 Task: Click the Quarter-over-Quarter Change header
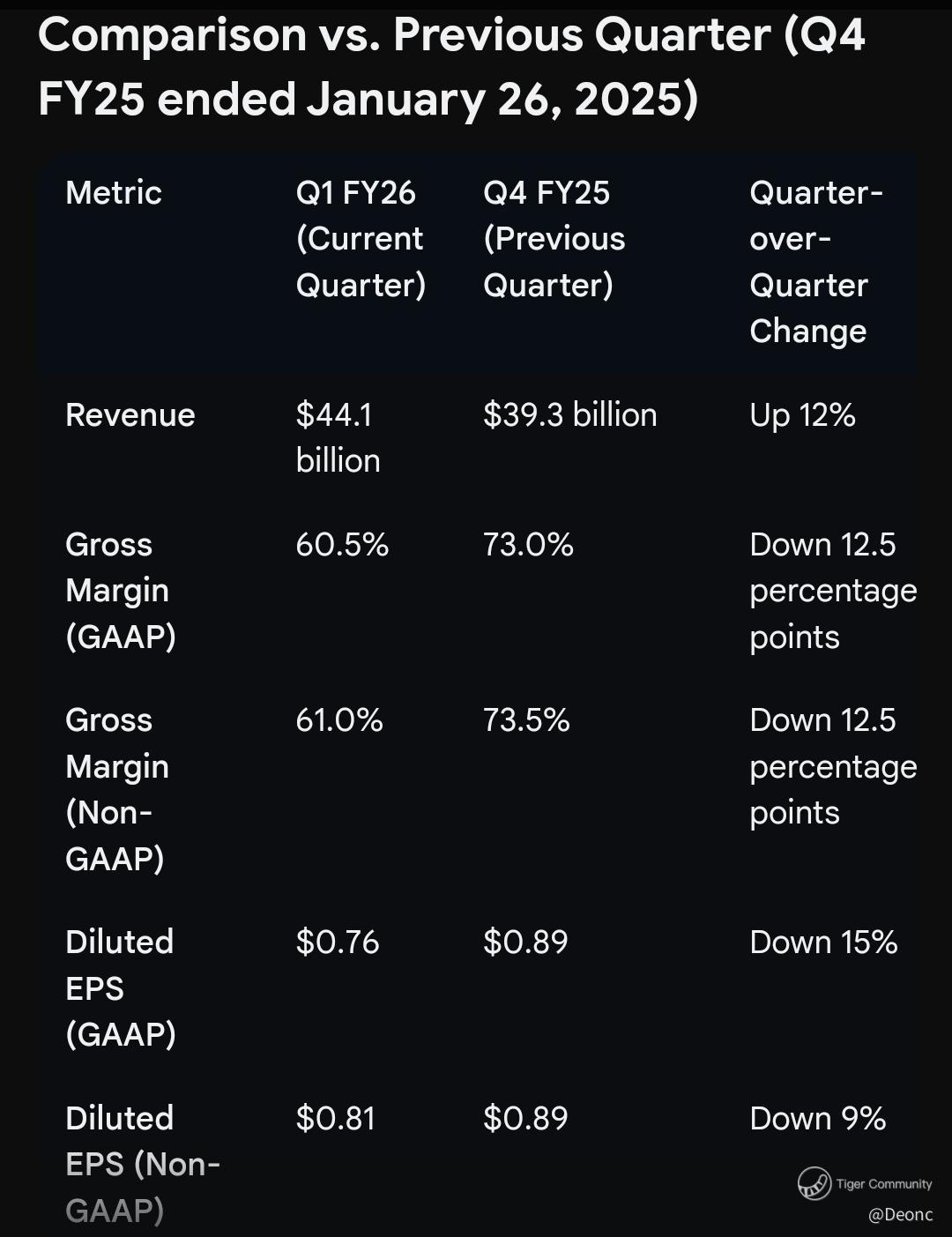pyautogui.click(x=816, y=262)
